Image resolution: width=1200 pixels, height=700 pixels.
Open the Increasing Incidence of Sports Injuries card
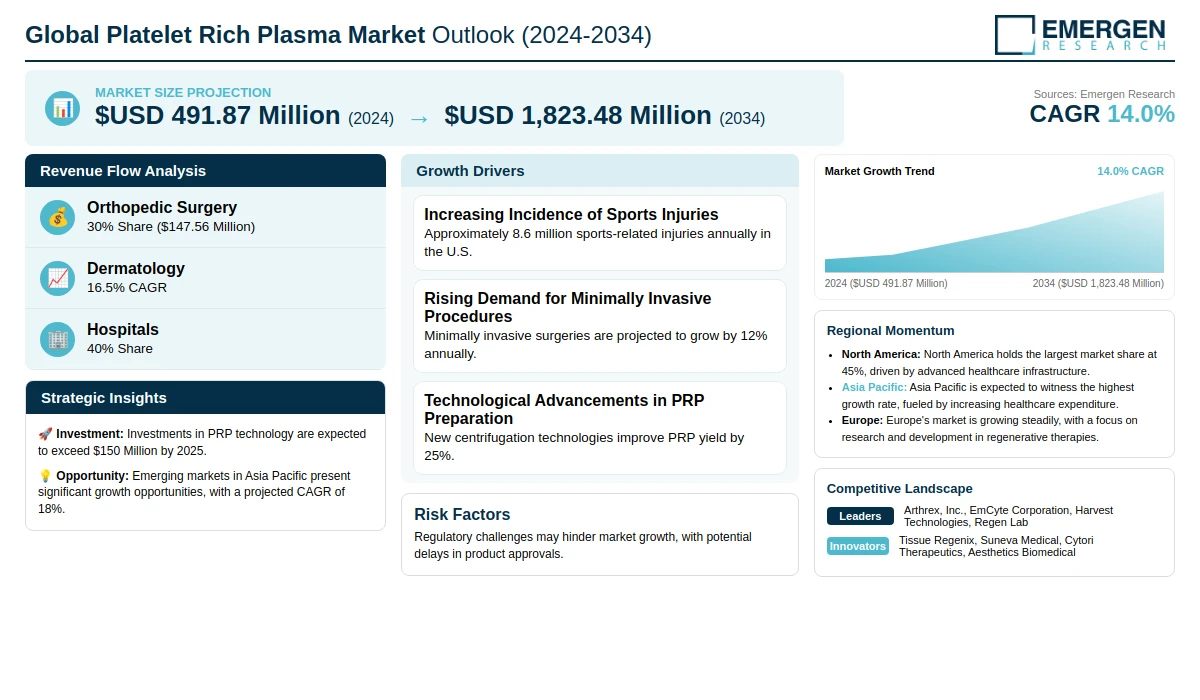[x=600, y=232]
